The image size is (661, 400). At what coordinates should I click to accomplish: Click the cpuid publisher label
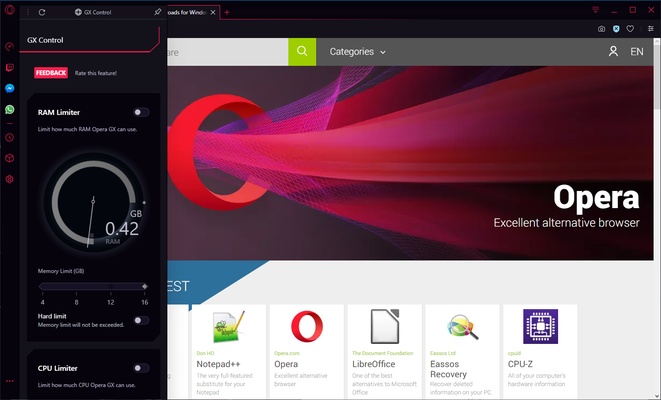514,353
